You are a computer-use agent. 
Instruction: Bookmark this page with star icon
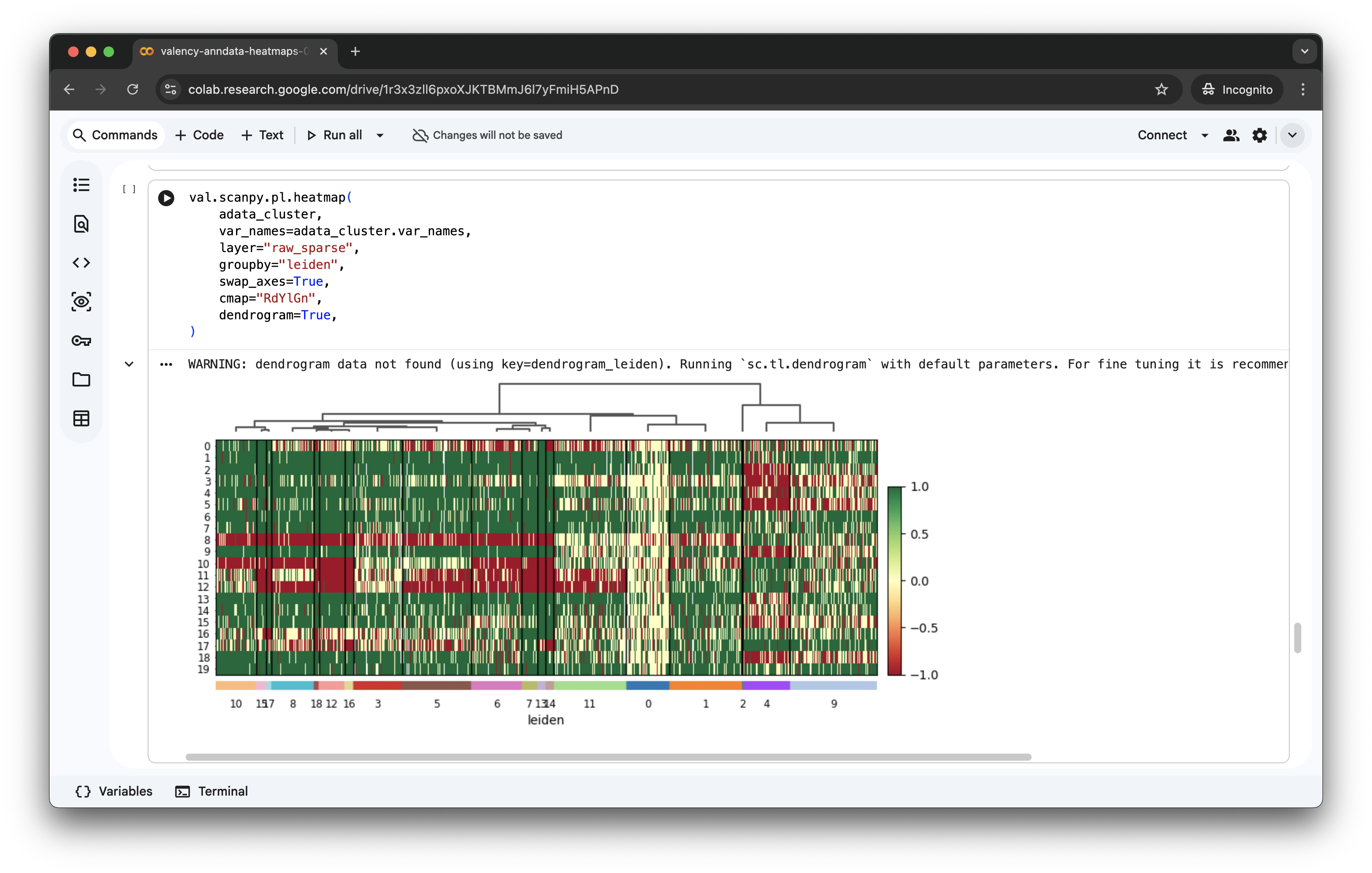1161,89
